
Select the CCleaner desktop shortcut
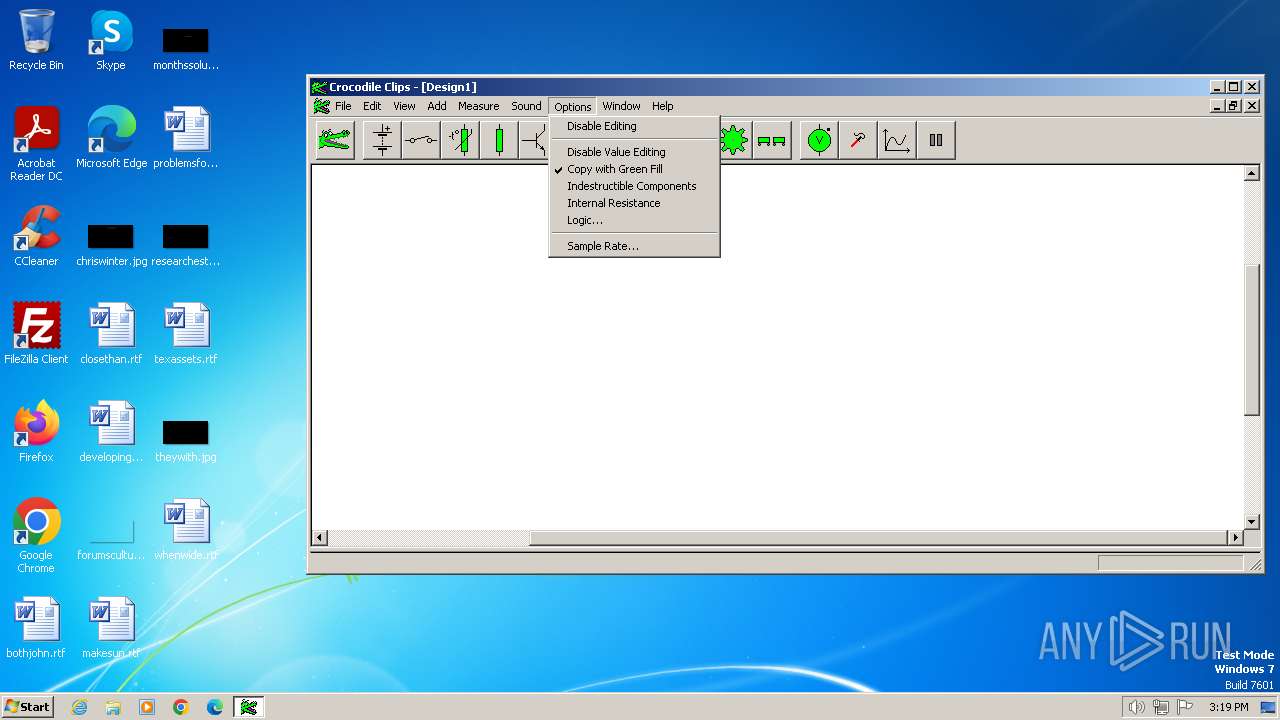pos(36,236)
